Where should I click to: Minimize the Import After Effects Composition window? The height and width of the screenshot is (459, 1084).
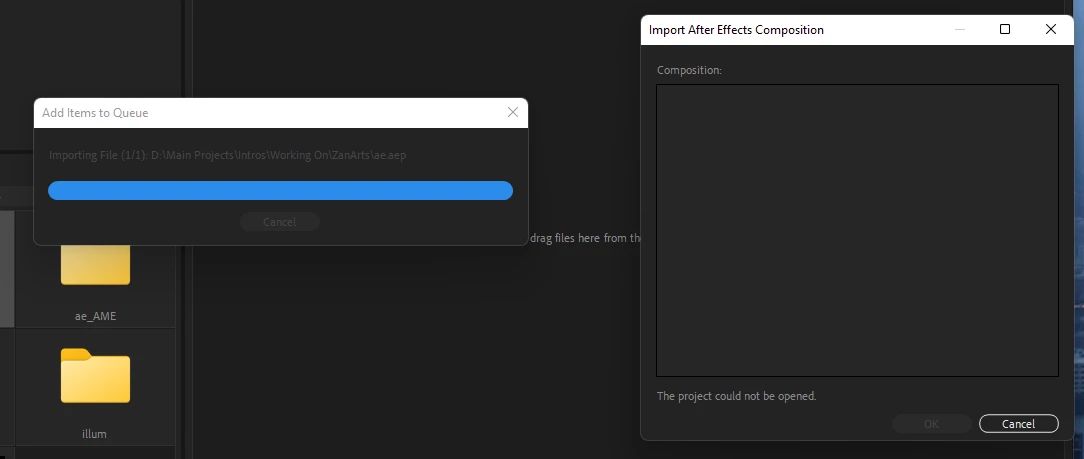click(x=960, y=29)
